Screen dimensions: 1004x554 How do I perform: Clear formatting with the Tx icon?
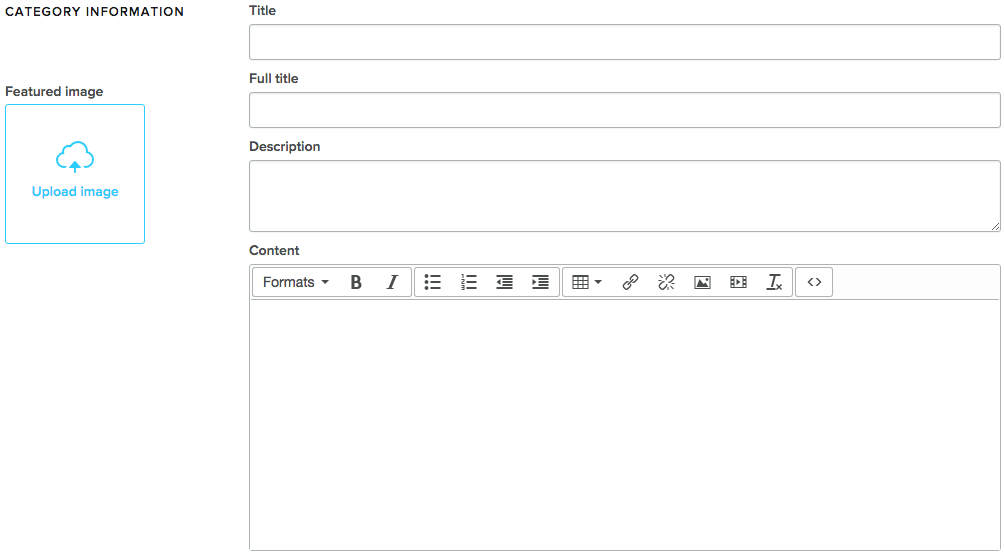point(774,282)
